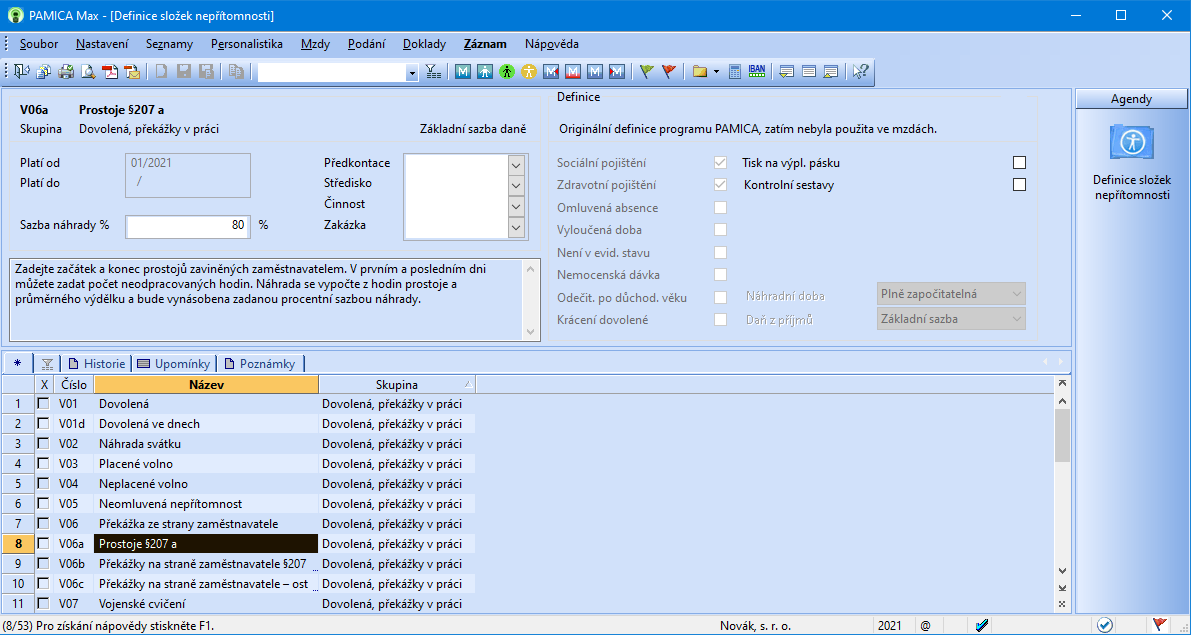The height and width of the screenshot is (635, 1191).
Task: Open the Náhradní doba dropdown
Action: click(950, 294)
